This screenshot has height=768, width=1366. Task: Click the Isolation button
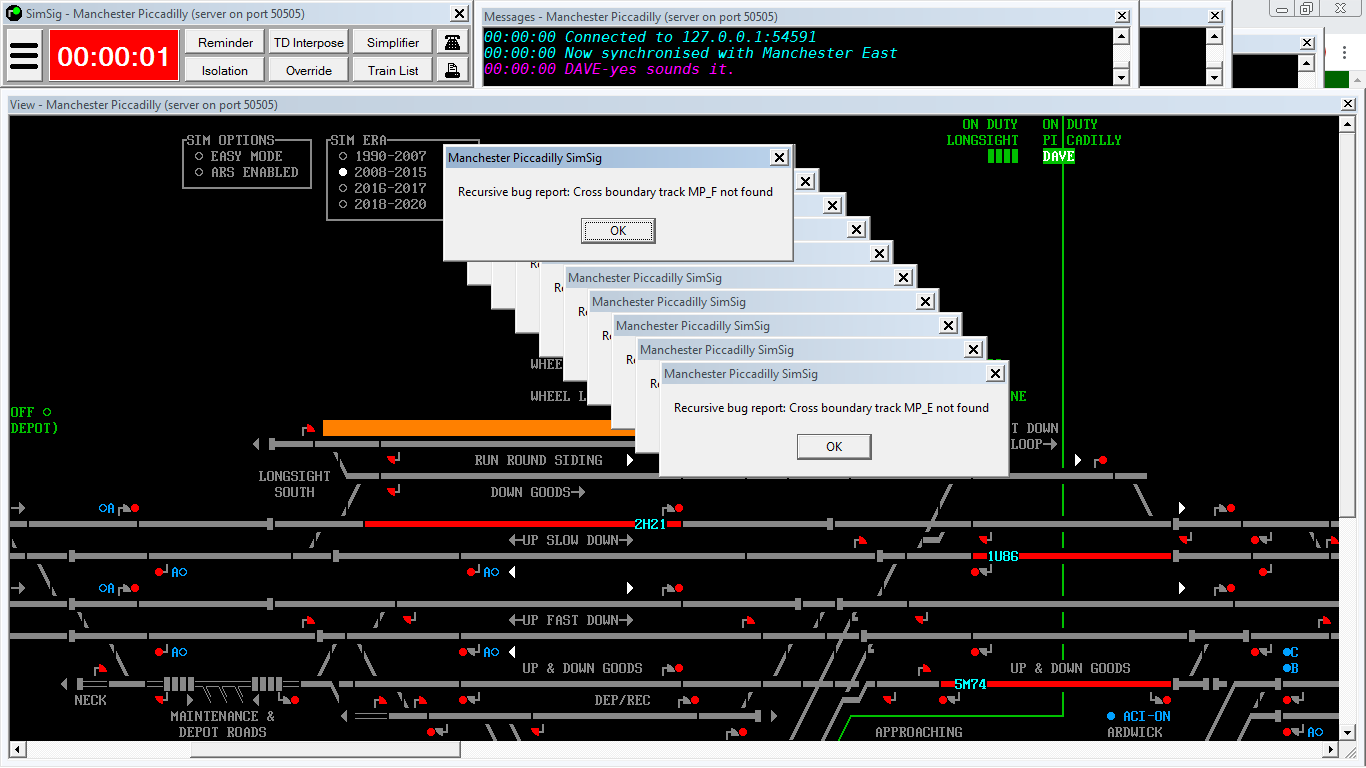(x=225, y=70)
